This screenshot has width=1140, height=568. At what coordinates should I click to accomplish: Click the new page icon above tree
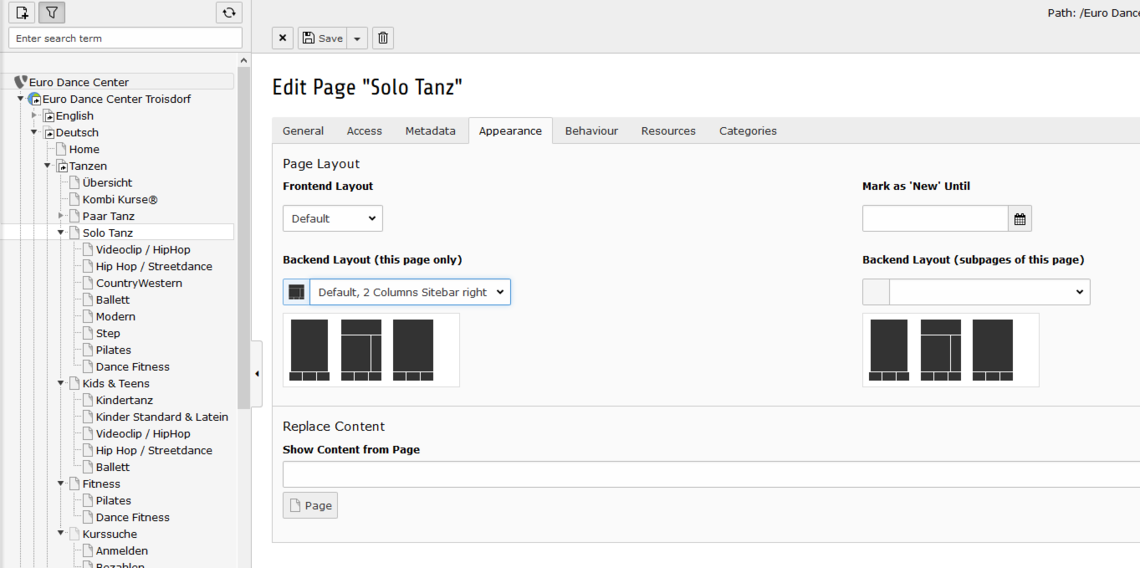[x=22, y=13]
